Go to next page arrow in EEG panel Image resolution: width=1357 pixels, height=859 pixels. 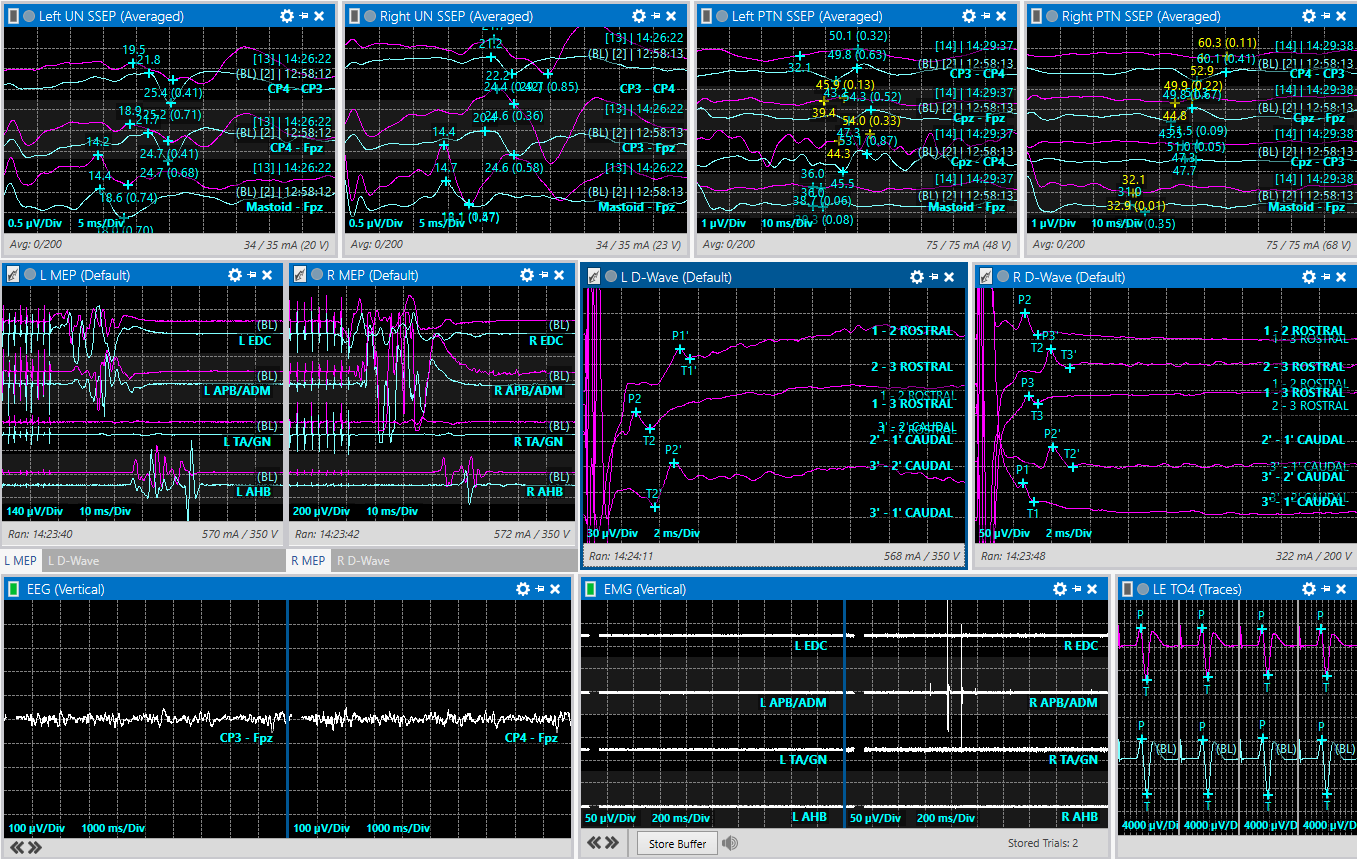33,847
